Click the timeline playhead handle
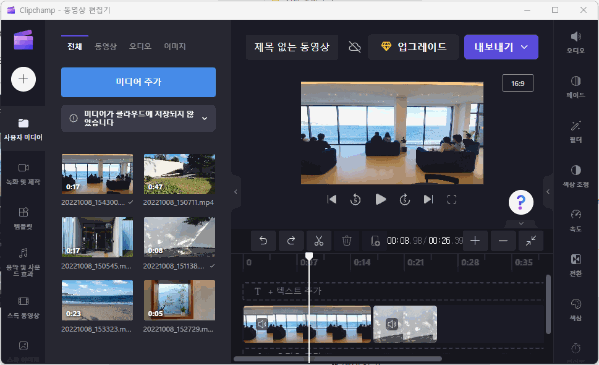599x365 pixels. pos(309,256)
